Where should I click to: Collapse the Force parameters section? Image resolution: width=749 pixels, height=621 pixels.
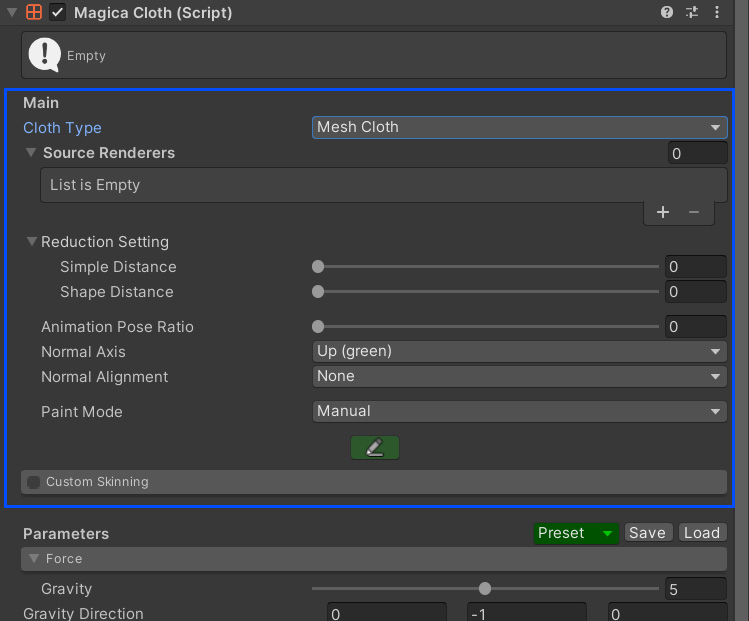[x=33, y=558]
